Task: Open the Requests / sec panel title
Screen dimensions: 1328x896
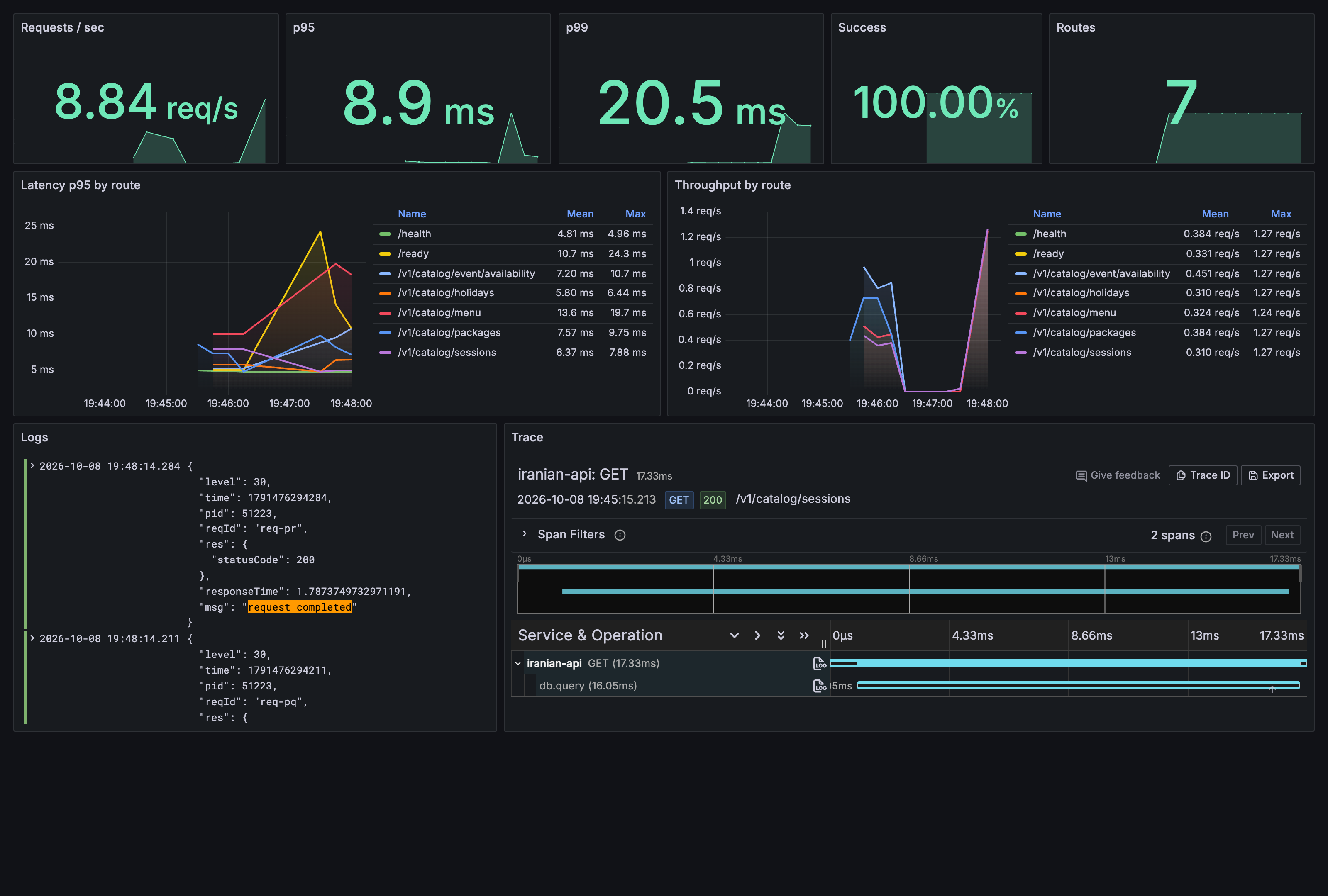Action: click(x=62, y=27)
